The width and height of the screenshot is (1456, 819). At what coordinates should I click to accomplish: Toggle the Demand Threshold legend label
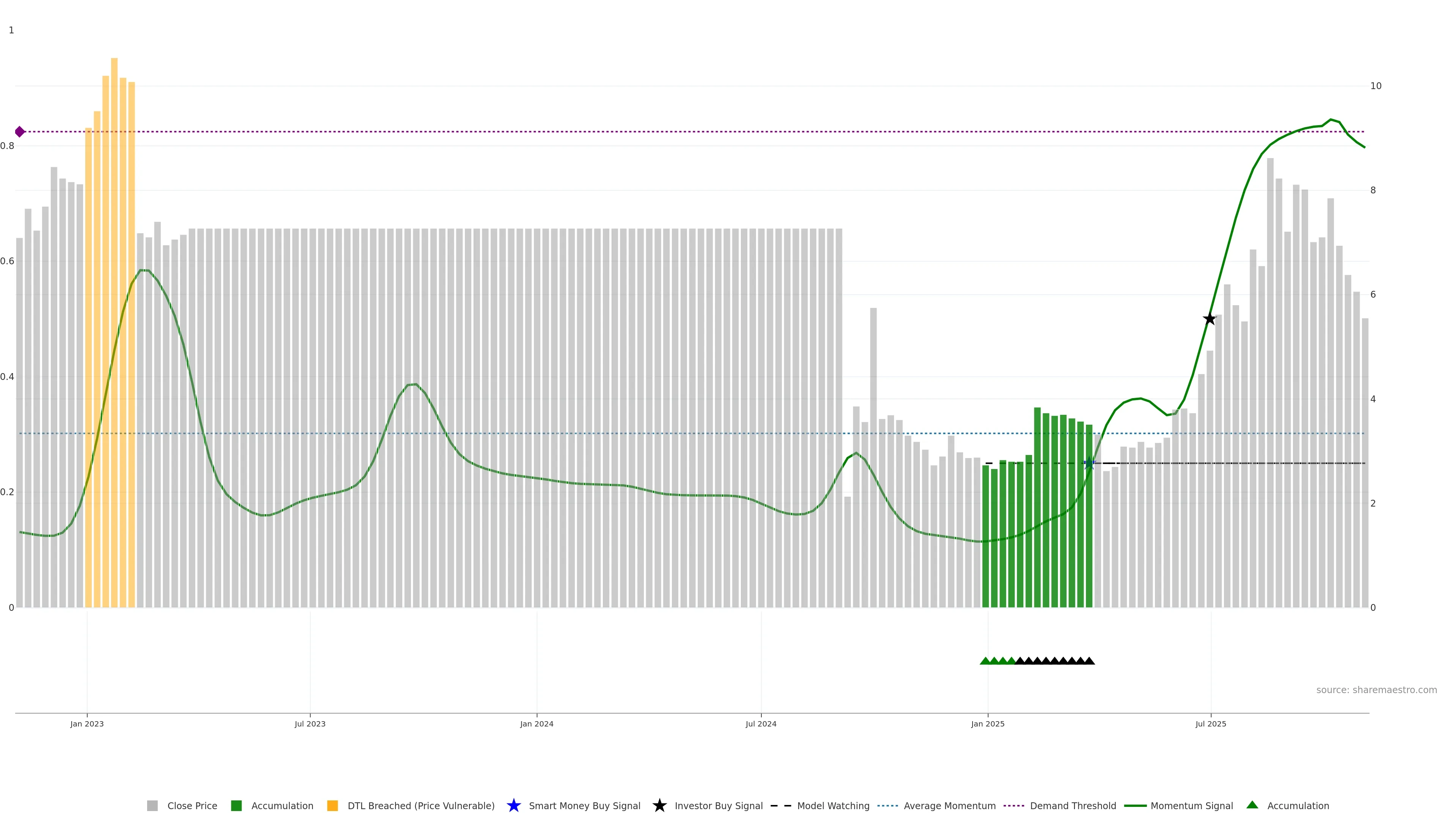(1073, 805)
